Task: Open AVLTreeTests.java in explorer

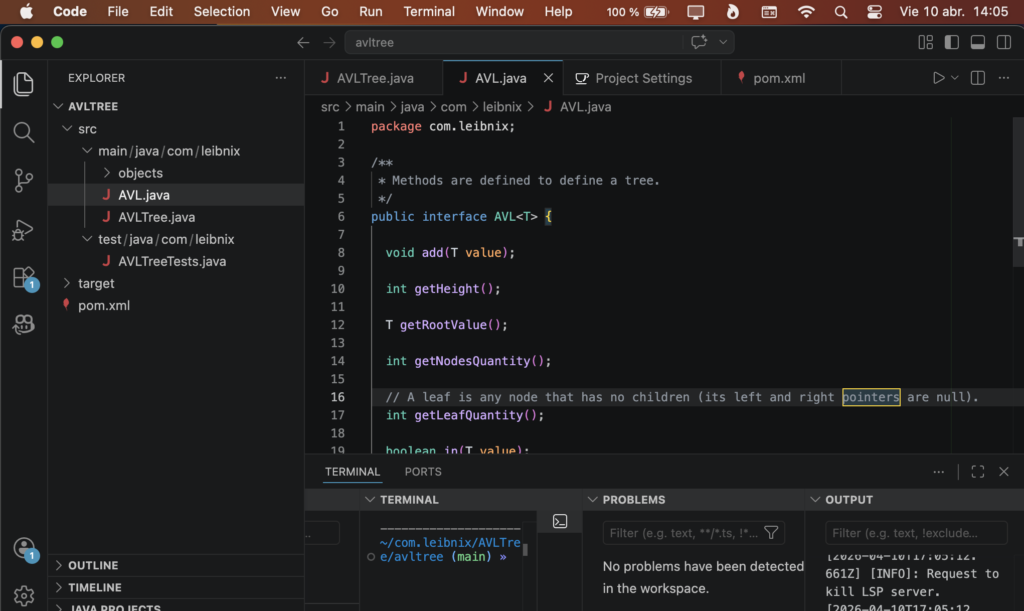Action: pyautogui.click(x=171, y=261)
